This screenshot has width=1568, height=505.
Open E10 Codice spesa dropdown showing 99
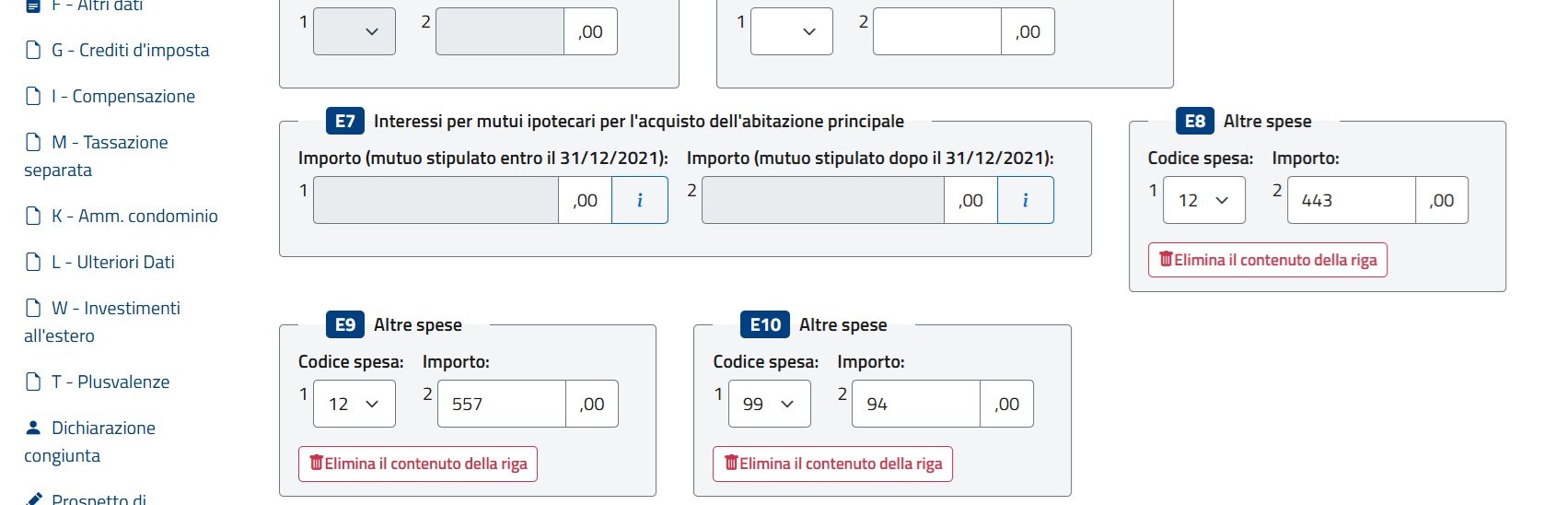tap(770, 404)
